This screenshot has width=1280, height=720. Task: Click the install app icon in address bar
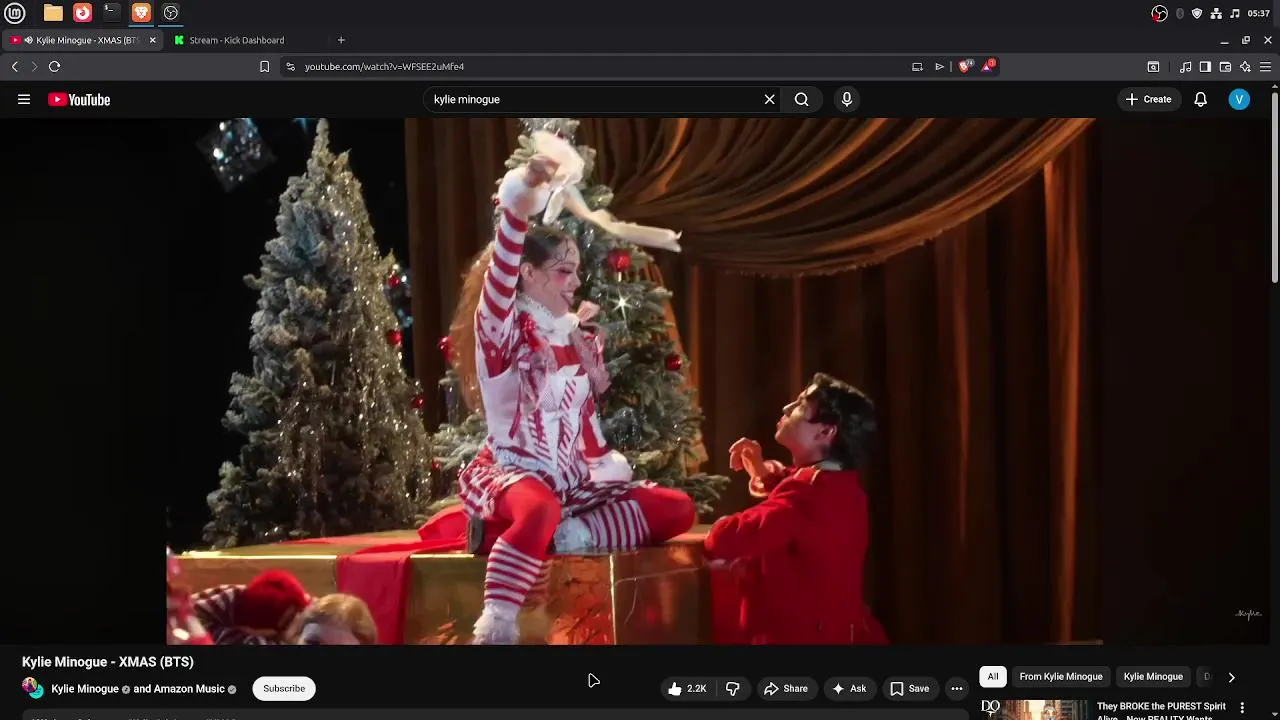pos(917,66)
